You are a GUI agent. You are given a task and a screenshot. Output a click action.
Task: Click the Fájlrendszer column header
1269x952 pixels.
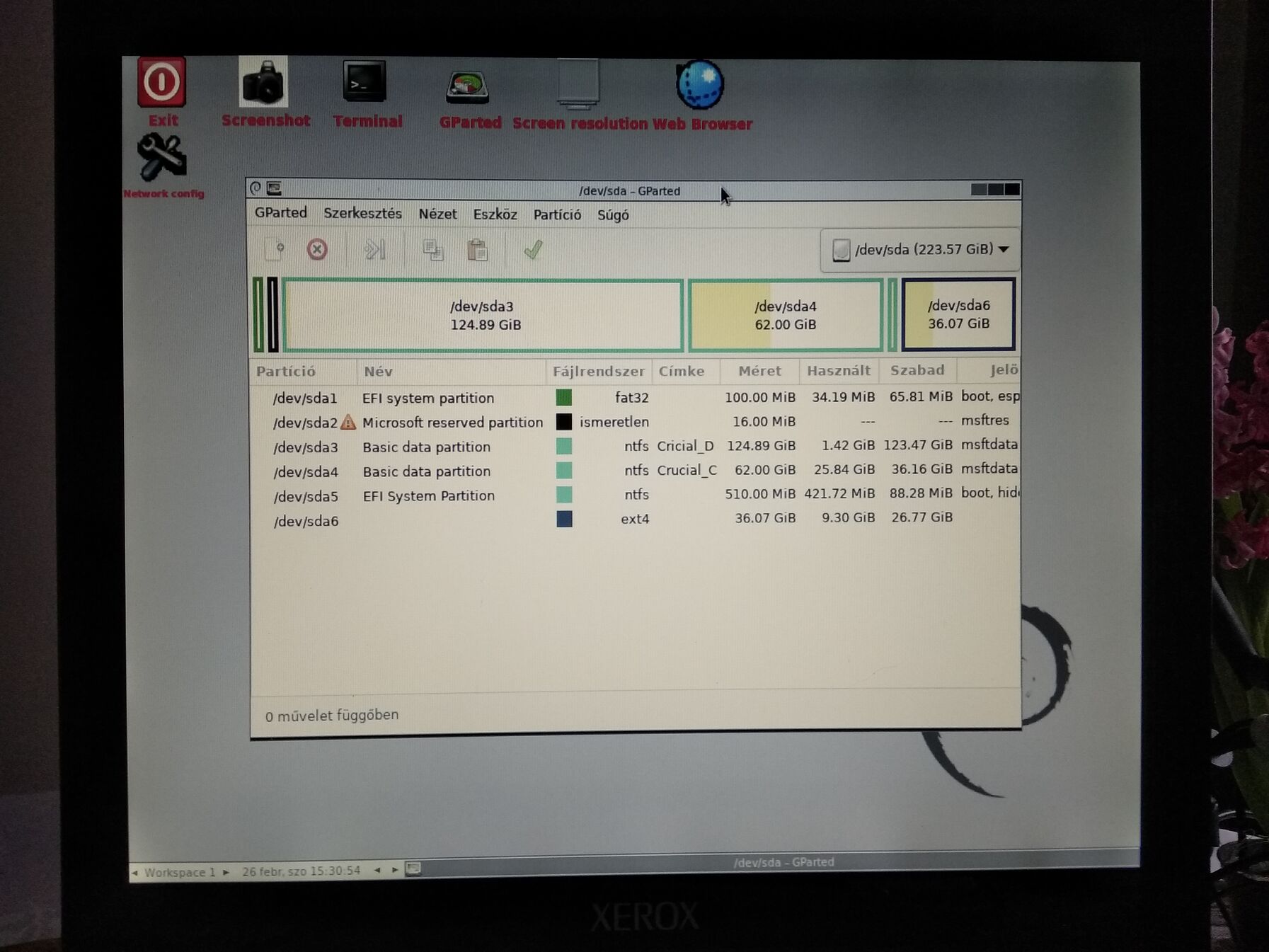pyautogui.click(x=599, y=371)
